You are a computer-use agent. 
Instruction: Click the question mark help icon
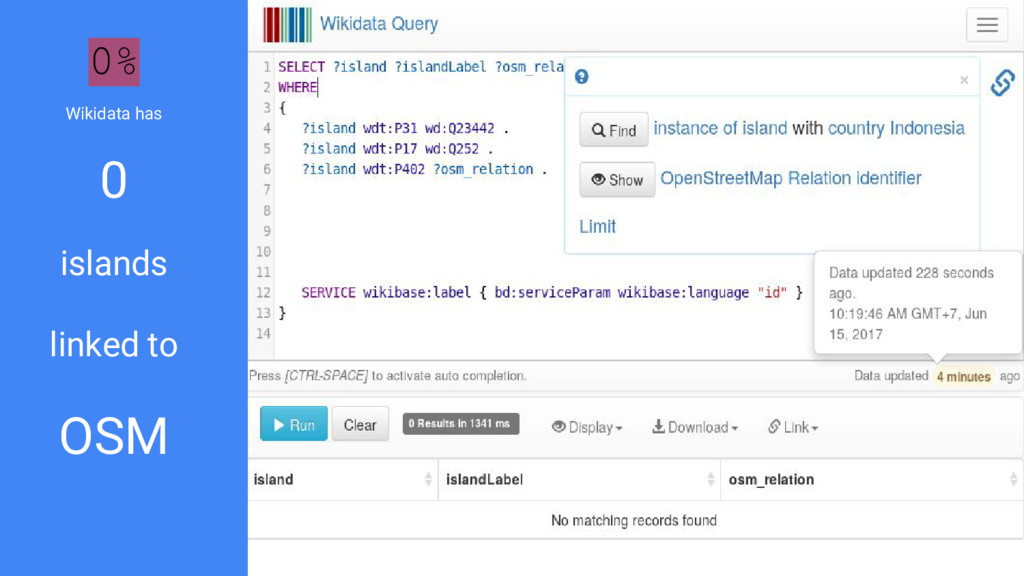coord(581,77)
